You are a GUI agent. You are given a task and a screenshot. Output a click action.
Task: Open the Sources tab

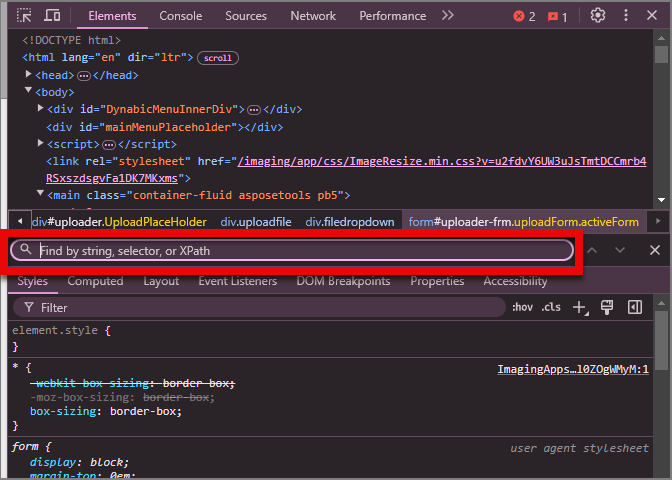click(246, 16)
